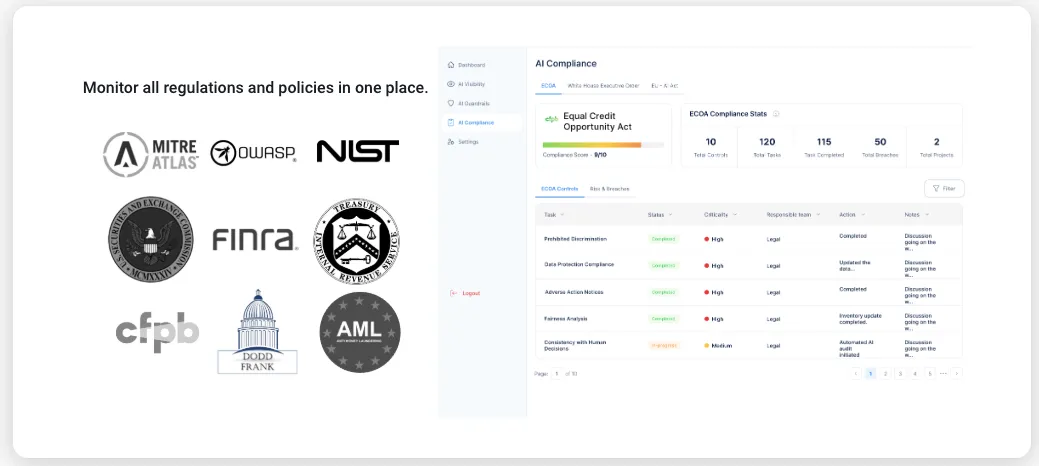Click the AI Visibility eye icon
The width and height of the screenshot is (1039, 466).
point(451,84)
